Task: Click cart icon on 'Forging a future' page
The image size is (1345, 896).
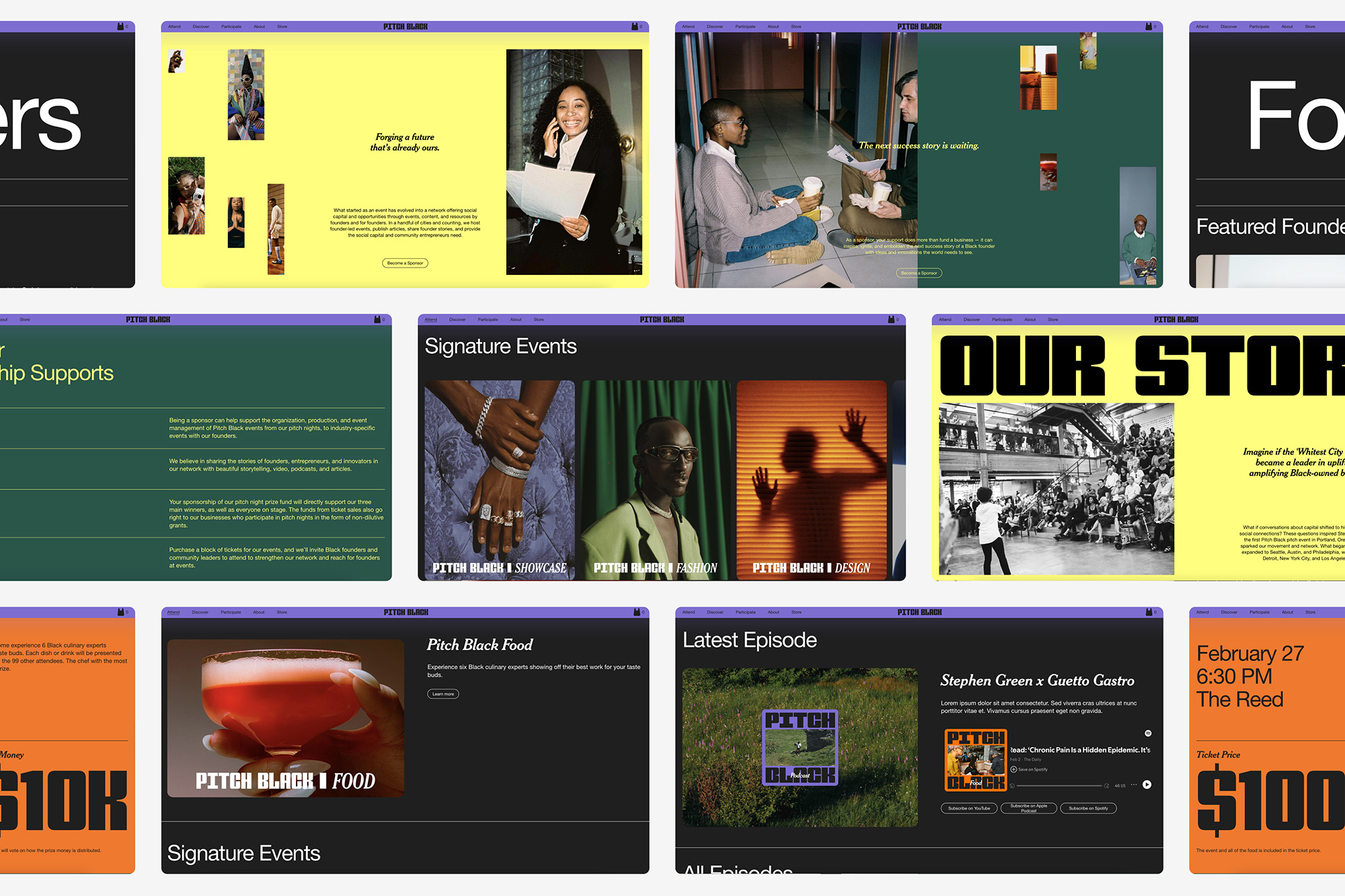Action: [x=634, y=27]
